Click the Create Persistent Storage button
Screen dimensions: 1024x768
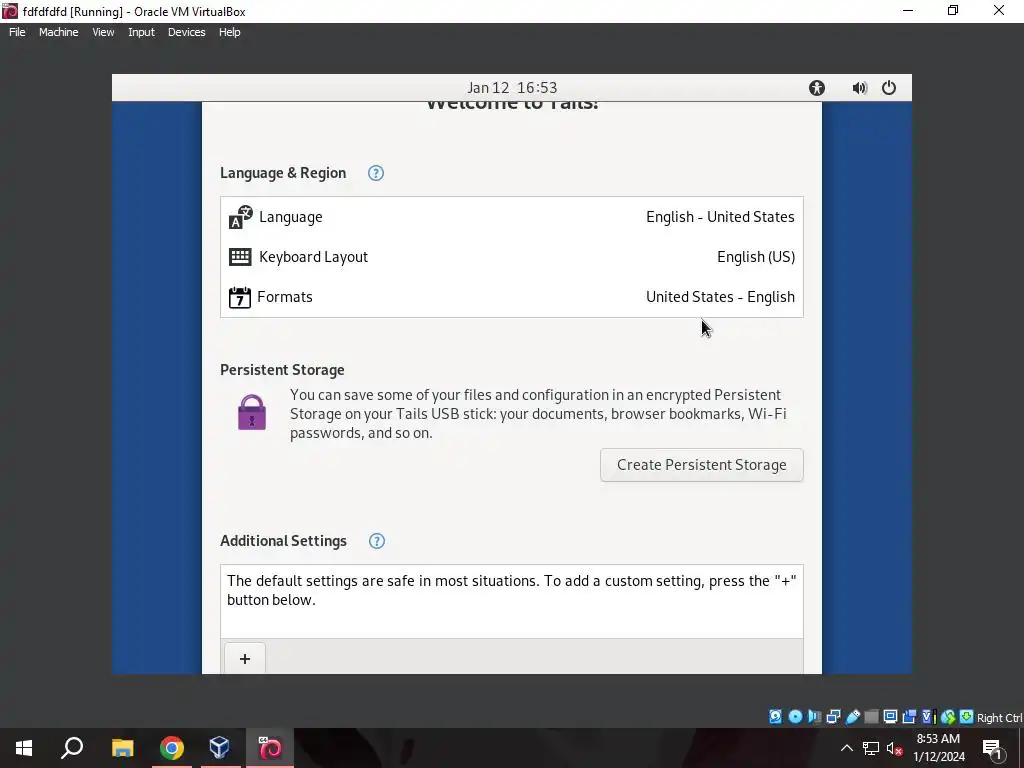(701, 465)
